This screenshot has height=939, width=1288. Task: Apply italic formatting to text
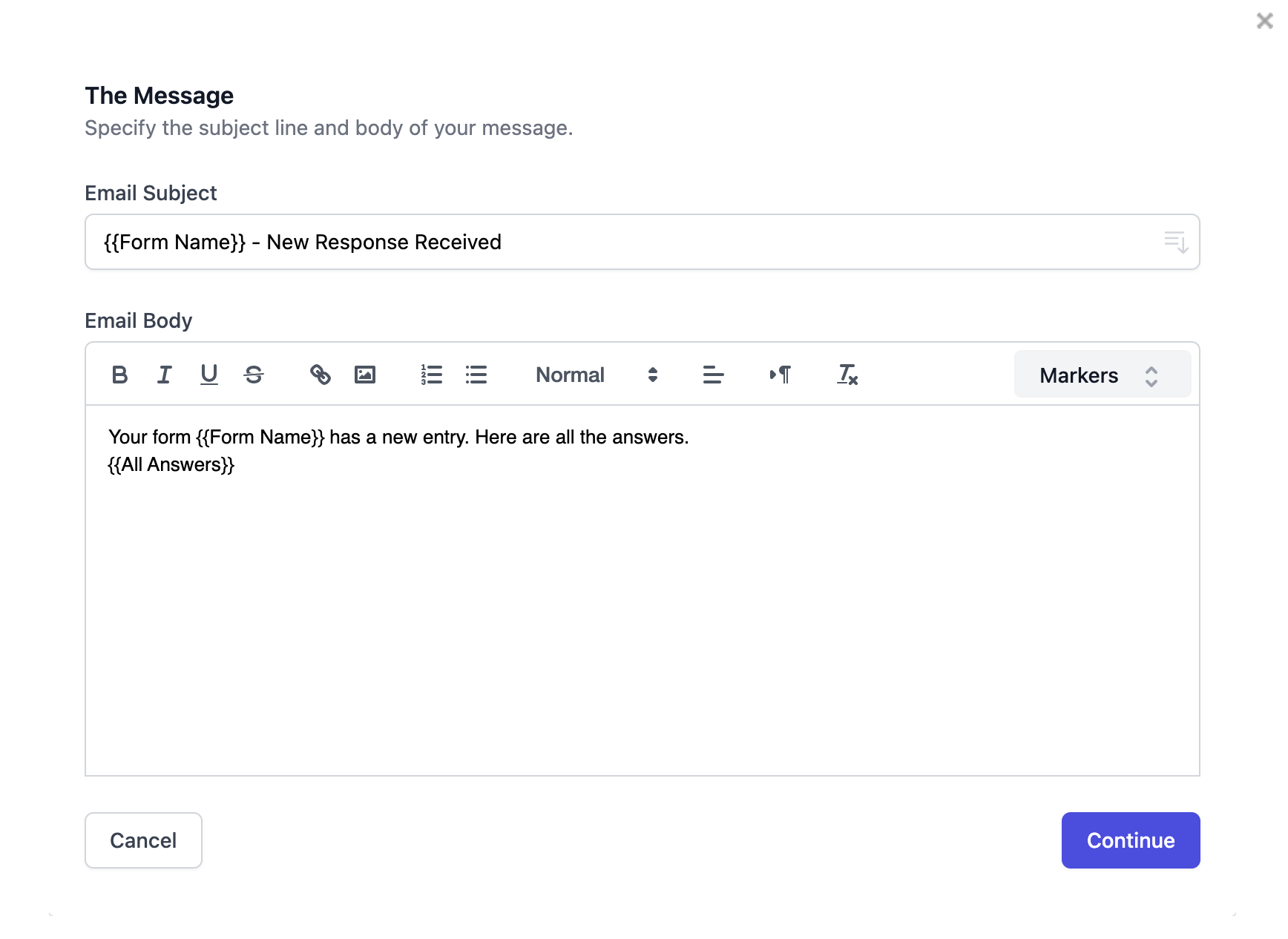click(164, 375)
